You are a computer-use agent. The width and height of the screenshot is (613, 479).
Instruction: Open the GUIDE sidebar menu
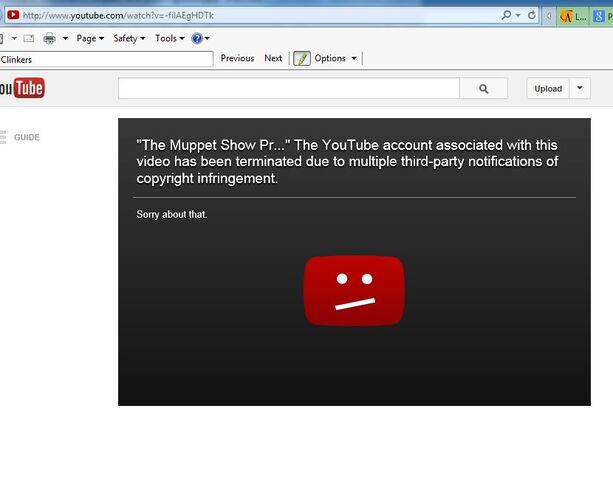pos(20,137)
